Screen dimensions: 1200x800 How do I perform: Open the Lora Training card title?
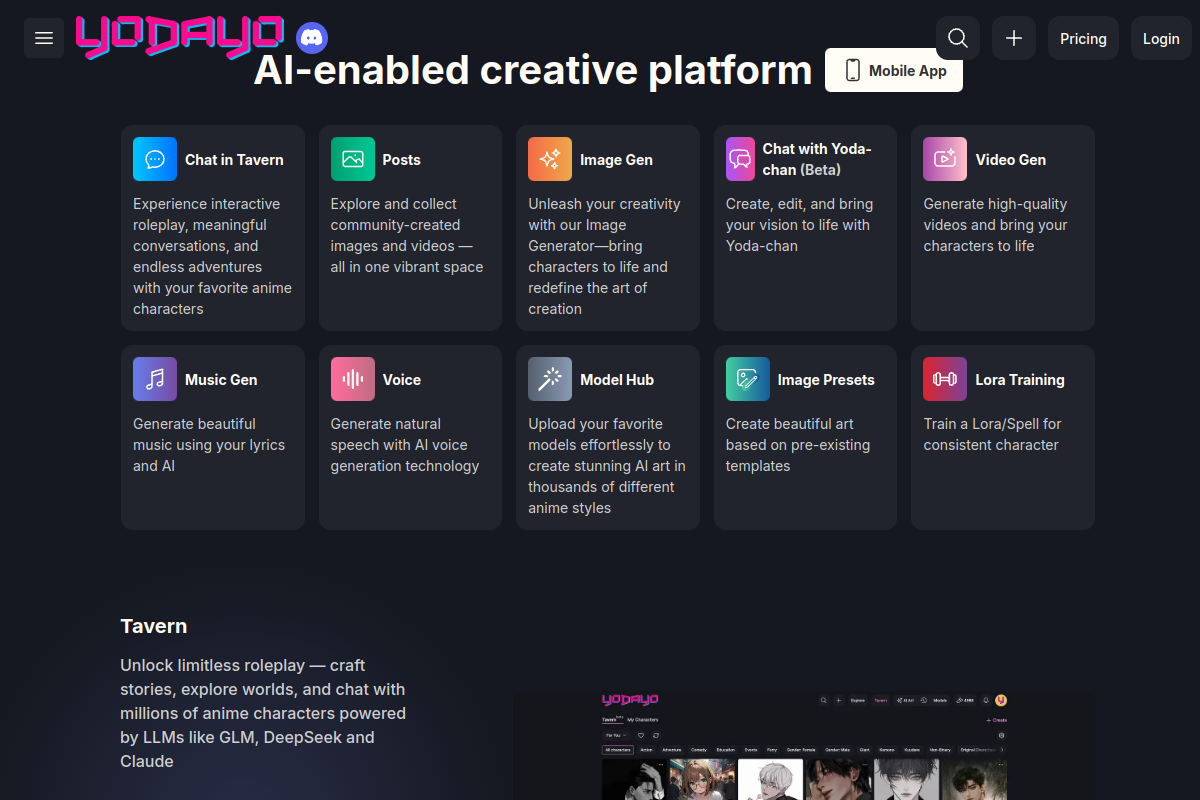[x=1020, y=379]
